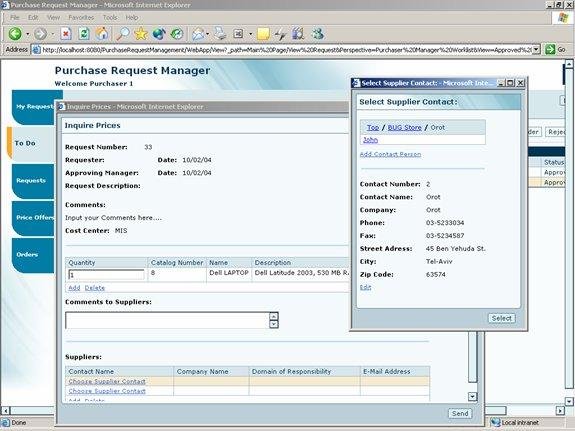
Task: Expand the Address bar URL dropdown
Action: [x=536, y=49]
